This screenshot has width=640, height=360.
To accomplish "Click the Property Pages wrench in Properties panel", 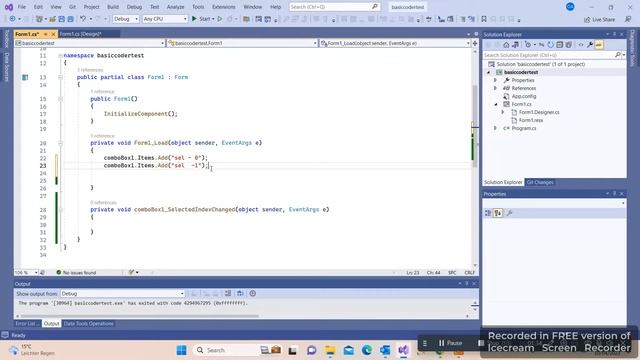I will [x=509, y=213].
